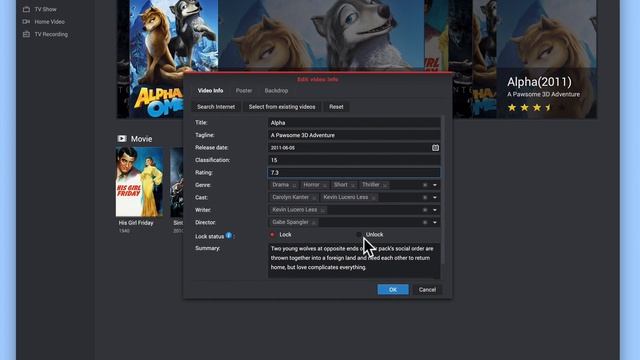Click the Summary text area
The width and height of the screenshot is (640, 360).
tap(354, 261)
